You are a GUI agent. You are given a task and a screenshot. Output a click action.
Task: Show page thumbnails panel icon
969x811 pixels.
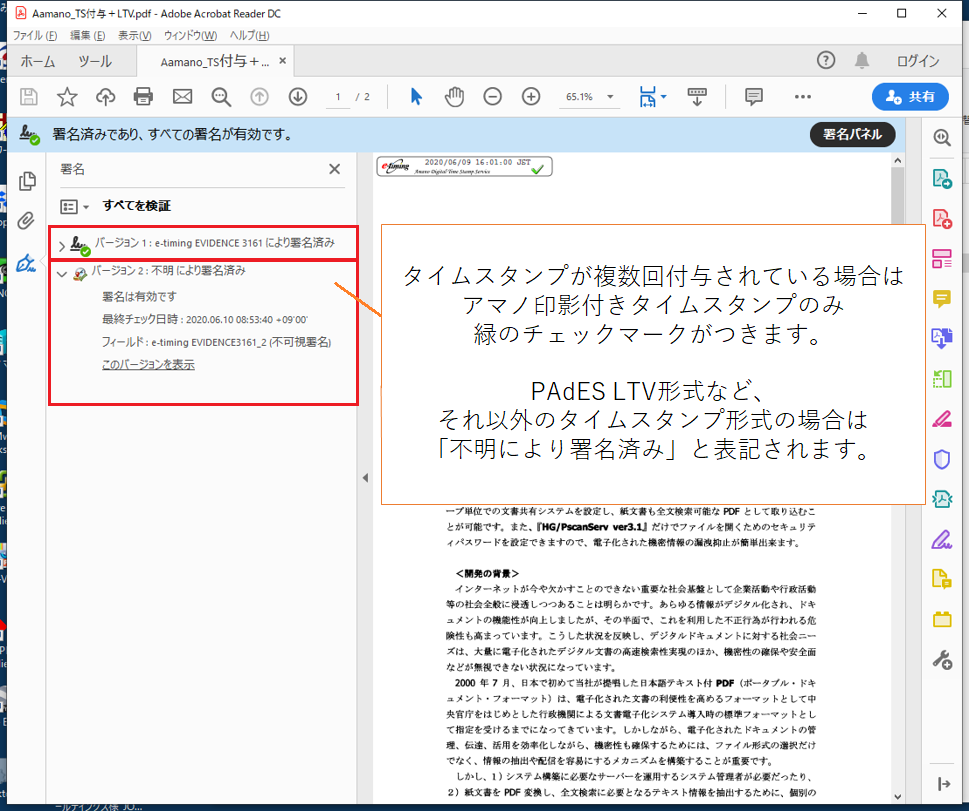[27, 180]
